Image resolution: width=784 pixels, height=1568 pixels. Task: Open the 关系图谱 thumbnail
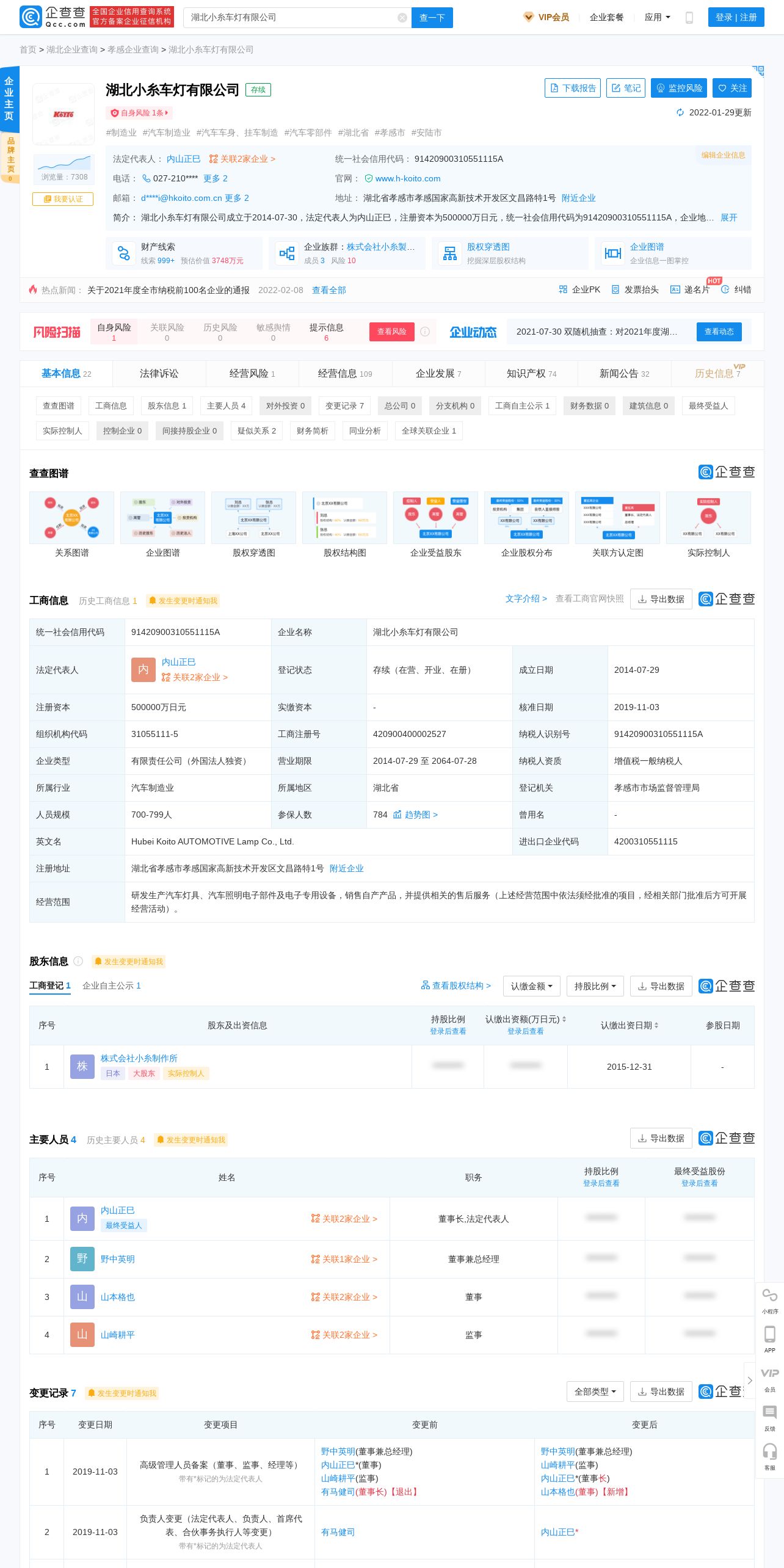(x=71, y=518)
